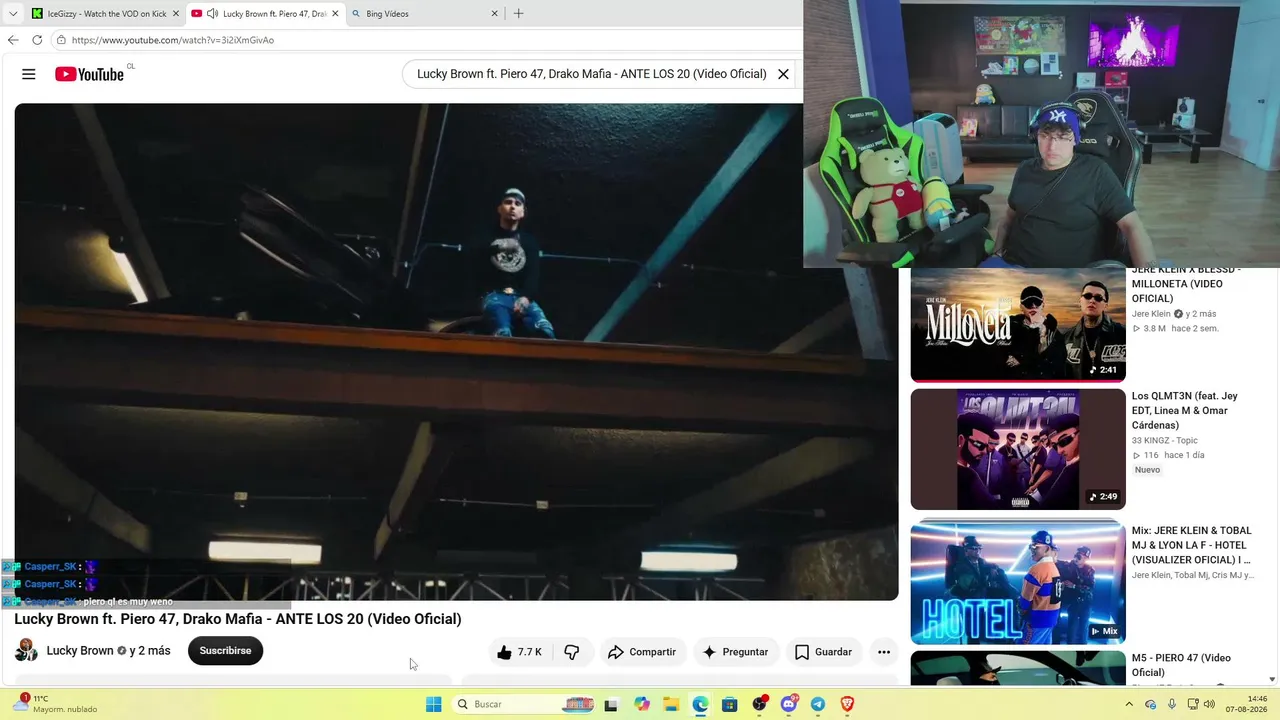Open the Preguntar AI button
This screenshot has width=1280, height=720.
(x=735, y=652)
